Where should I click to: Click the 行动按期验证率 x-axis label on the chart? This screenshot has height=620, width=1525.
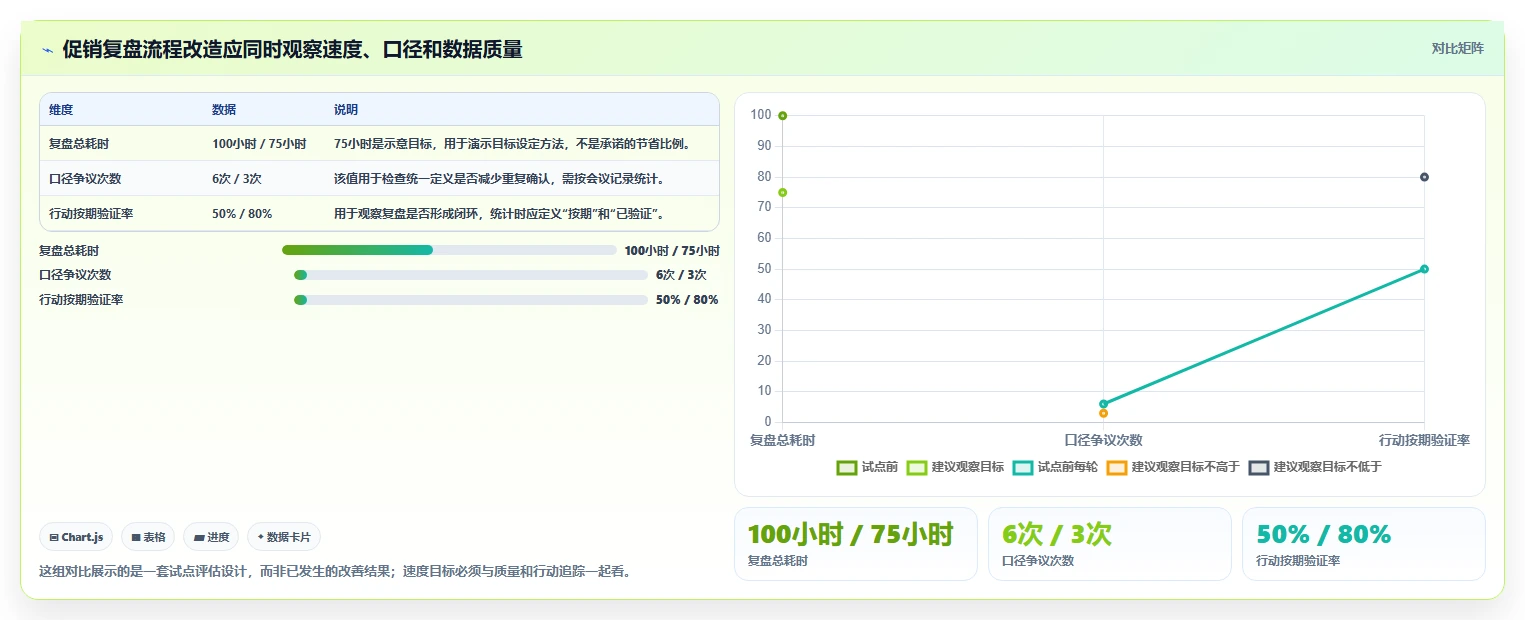click(1424, 440)
